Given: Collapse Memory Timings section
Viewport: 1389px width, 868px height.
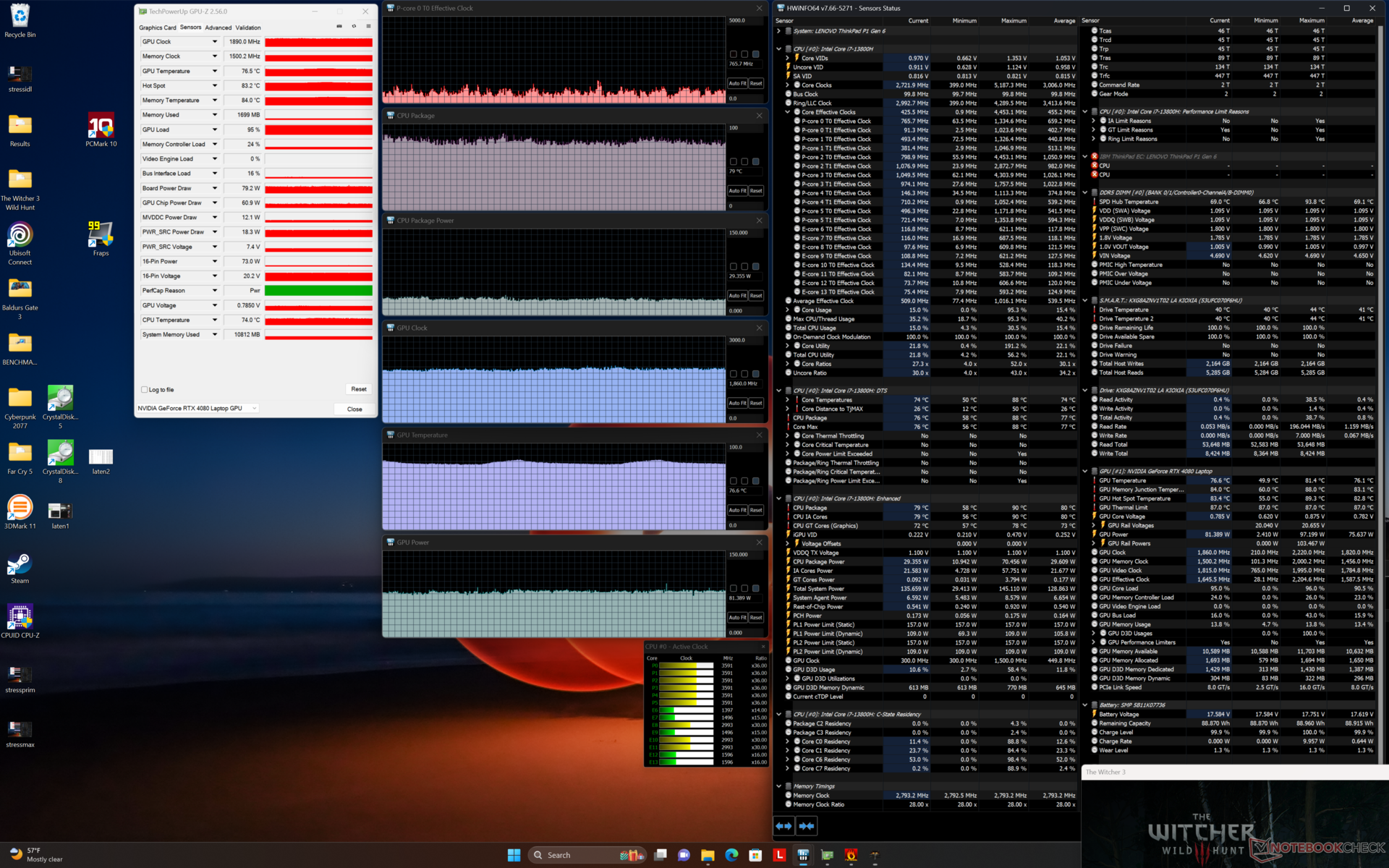Looking at the screenshot, I should coord(778,786).
